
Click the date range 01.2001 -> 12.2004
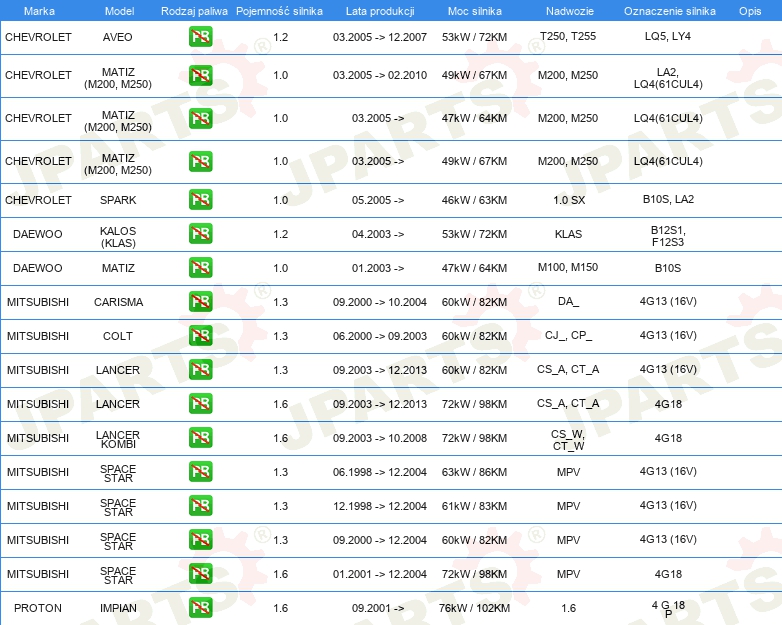[380, 574]
